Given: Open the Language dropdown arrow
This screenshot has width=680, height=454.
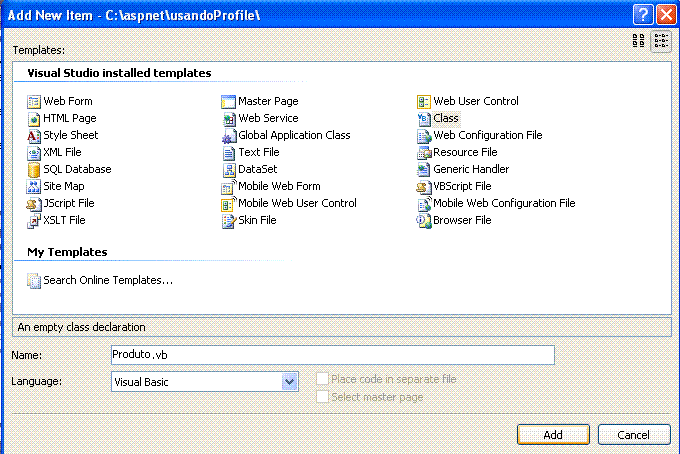Looking at the screenshot, I should (289, 382).
